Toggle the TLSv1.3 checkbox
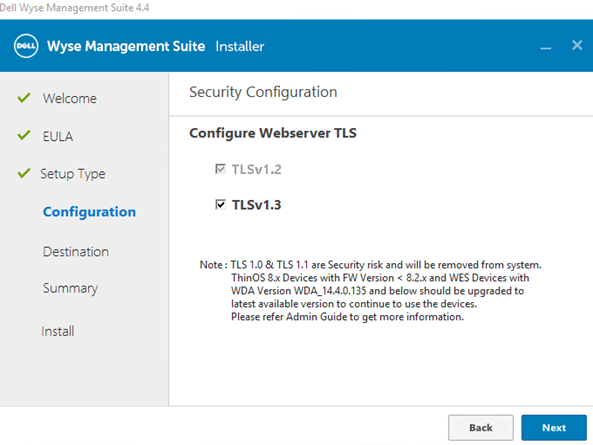This screenshot has width=593, height=445. pyautogui.click(x=220, y=204)
